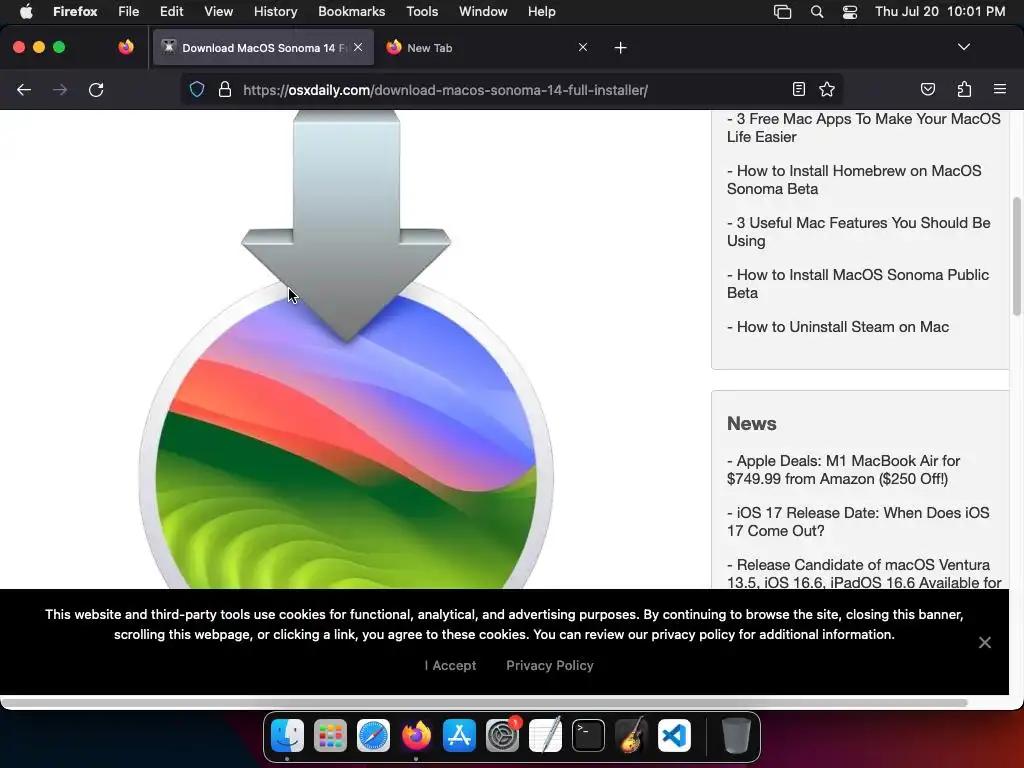Open How to Install Homebrew on Sonoma link
The image size is (1024, 768).
854,180
